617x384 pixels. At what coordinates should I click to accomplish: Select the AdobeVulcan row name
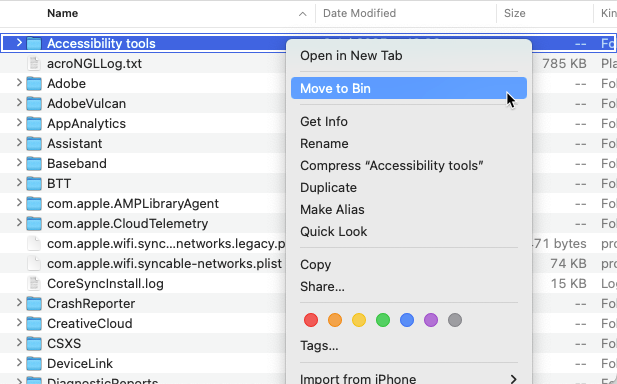(x=87, y=103)
